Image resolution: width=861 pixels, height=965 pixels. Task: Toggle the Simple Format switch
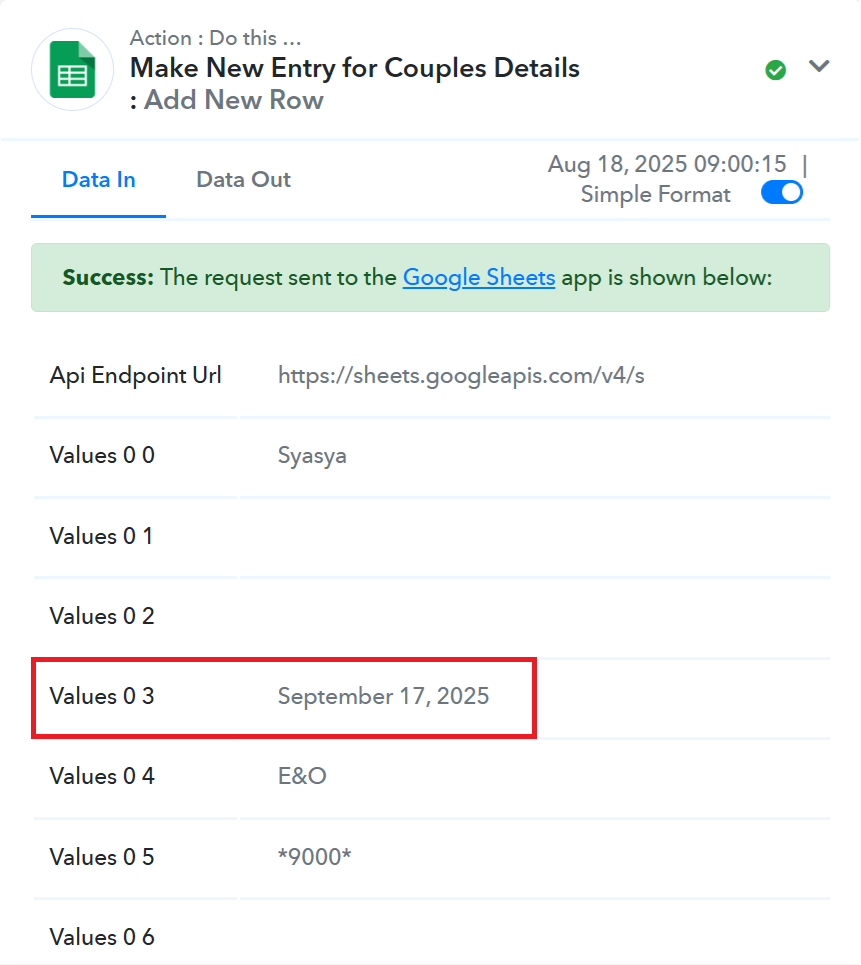point(782,193)
